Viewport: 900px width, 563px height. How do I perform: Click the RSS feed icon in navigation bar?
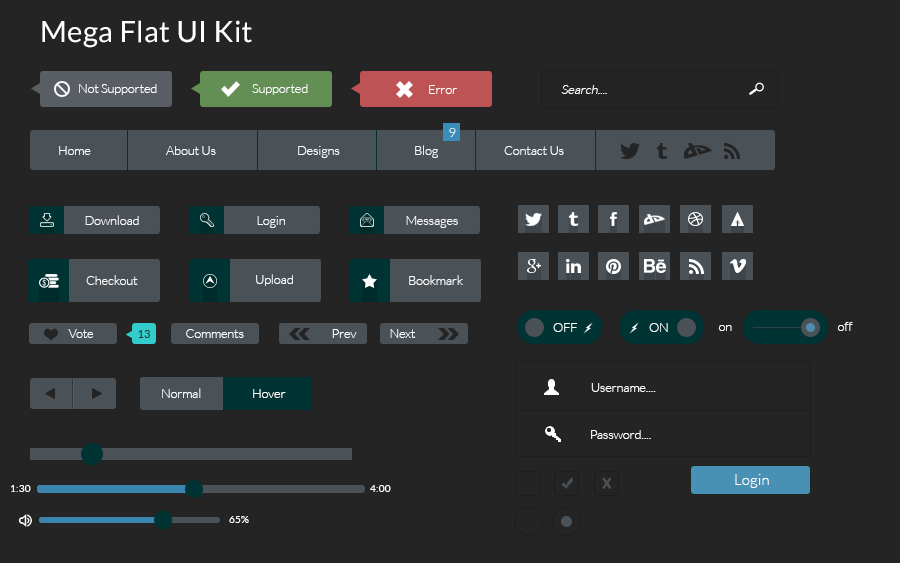[x=731, y=151]
